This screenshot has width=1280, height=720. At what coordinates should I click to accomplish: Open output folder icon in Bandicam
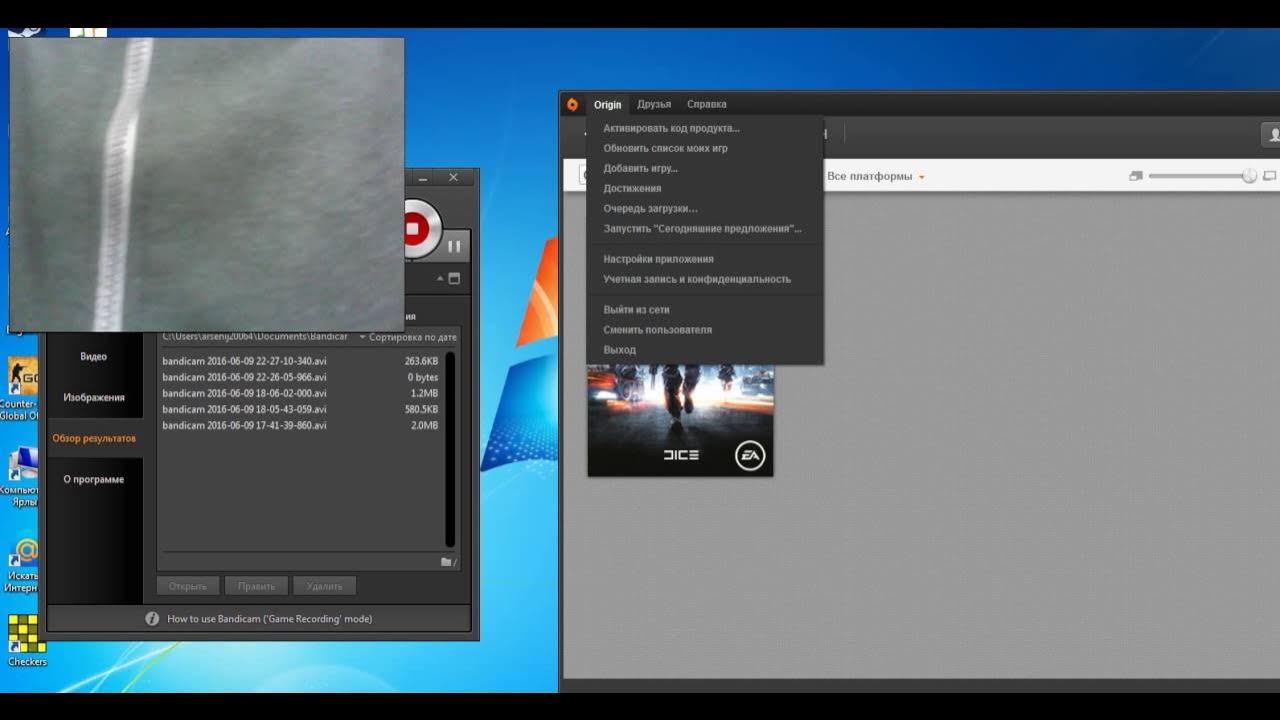[448, 562]
